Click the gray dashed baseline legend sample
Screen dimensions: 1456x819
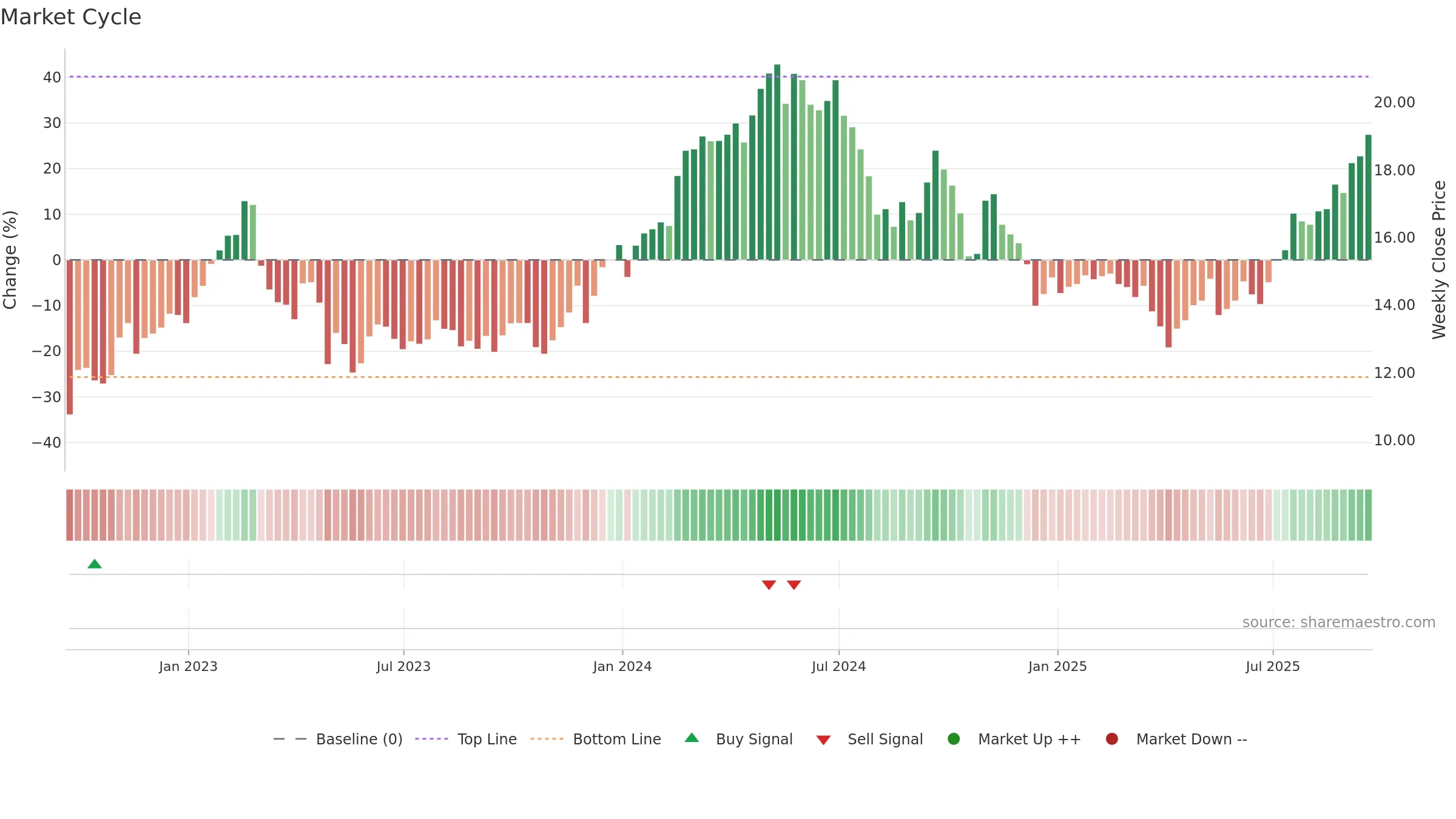pyautogui.click(x=290, y=739)
